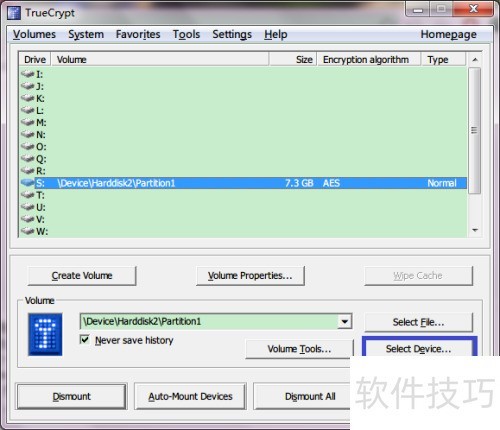Click the drive icon for T:

(28, 195)
